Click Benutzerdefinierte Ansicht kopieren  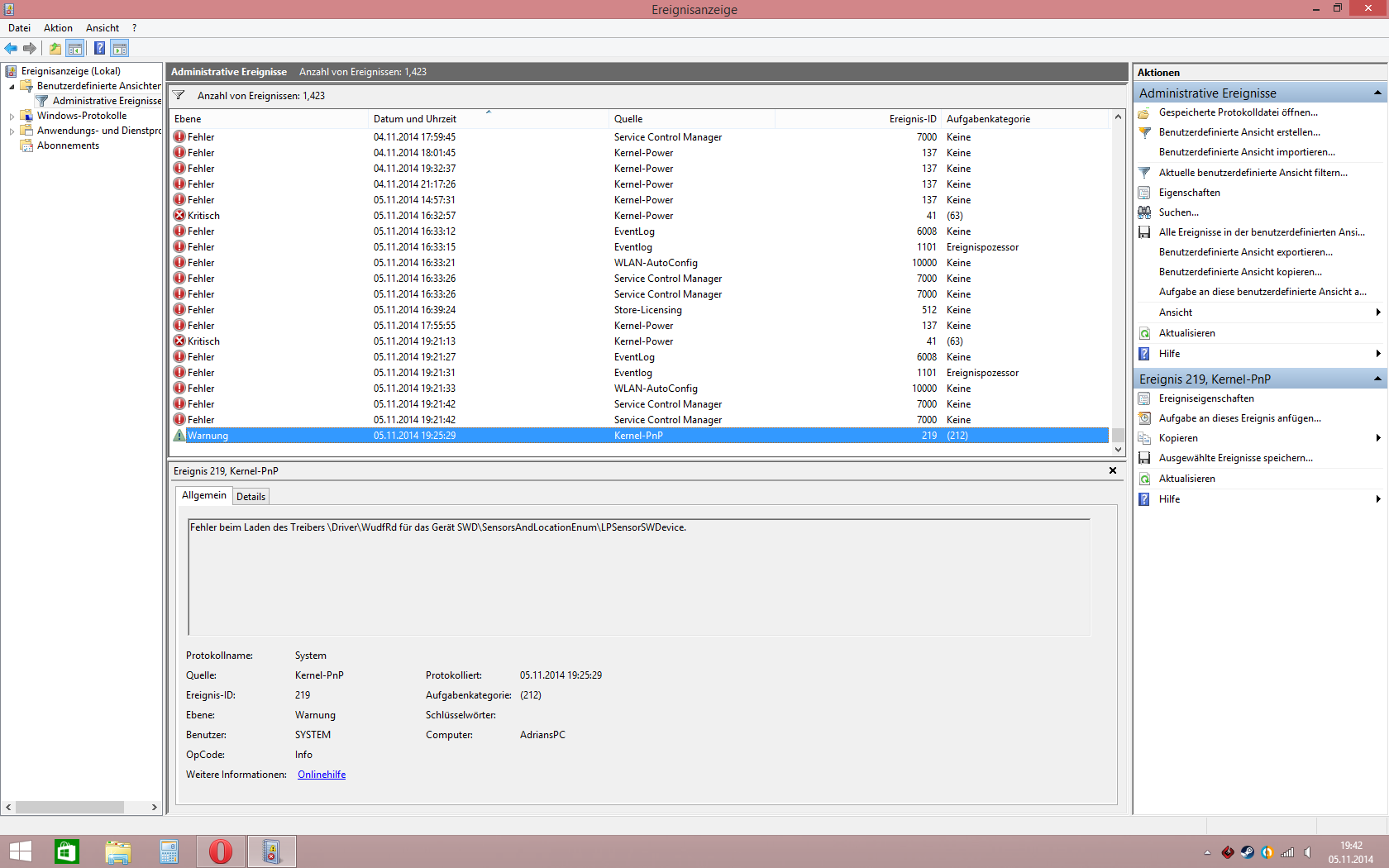[x=1240, y=272]
